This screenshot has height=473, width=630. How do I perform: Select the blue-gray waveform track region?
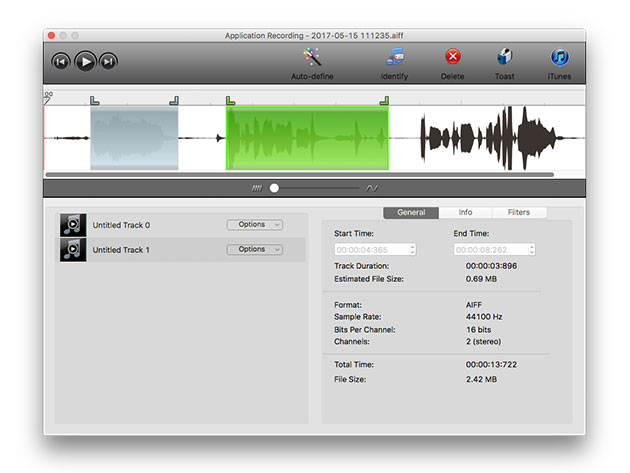click(x=134, y=138)
